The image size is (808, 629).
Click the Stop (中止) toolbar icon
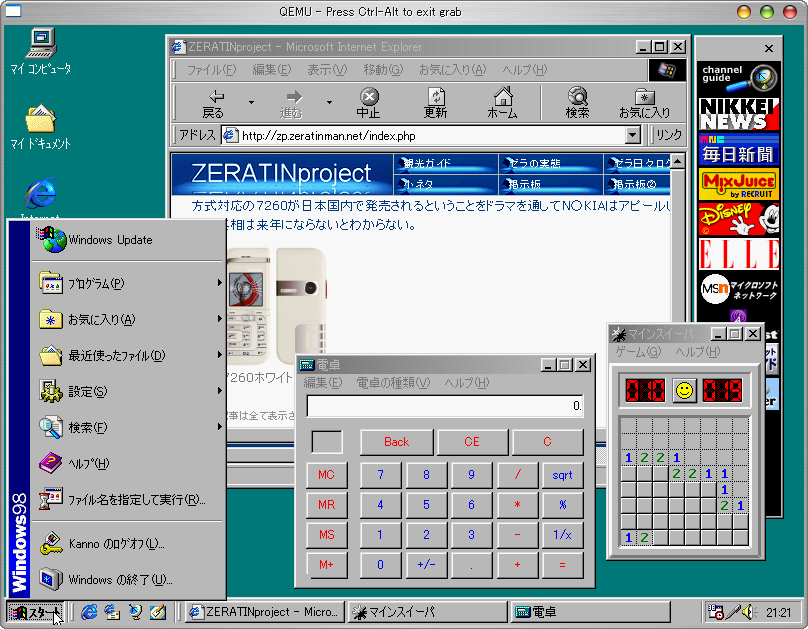click(x=368, y=104)
